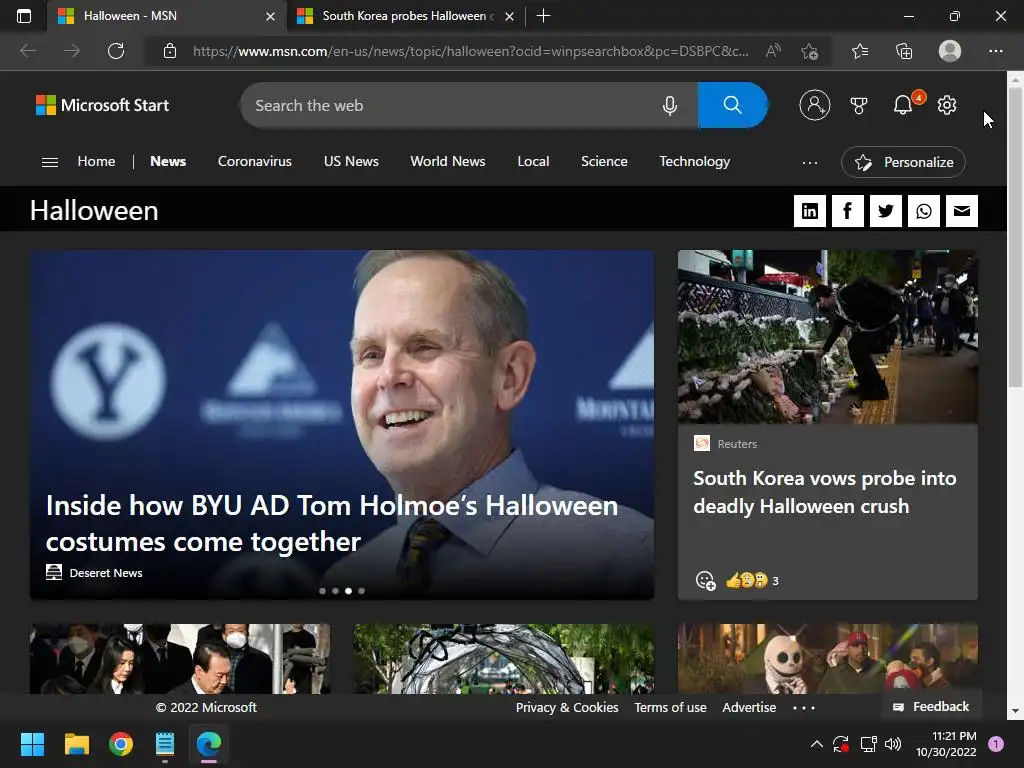The image size is (1024, 768).
Task: Click the microphone voice search icon
Action: tap(669, 105)
